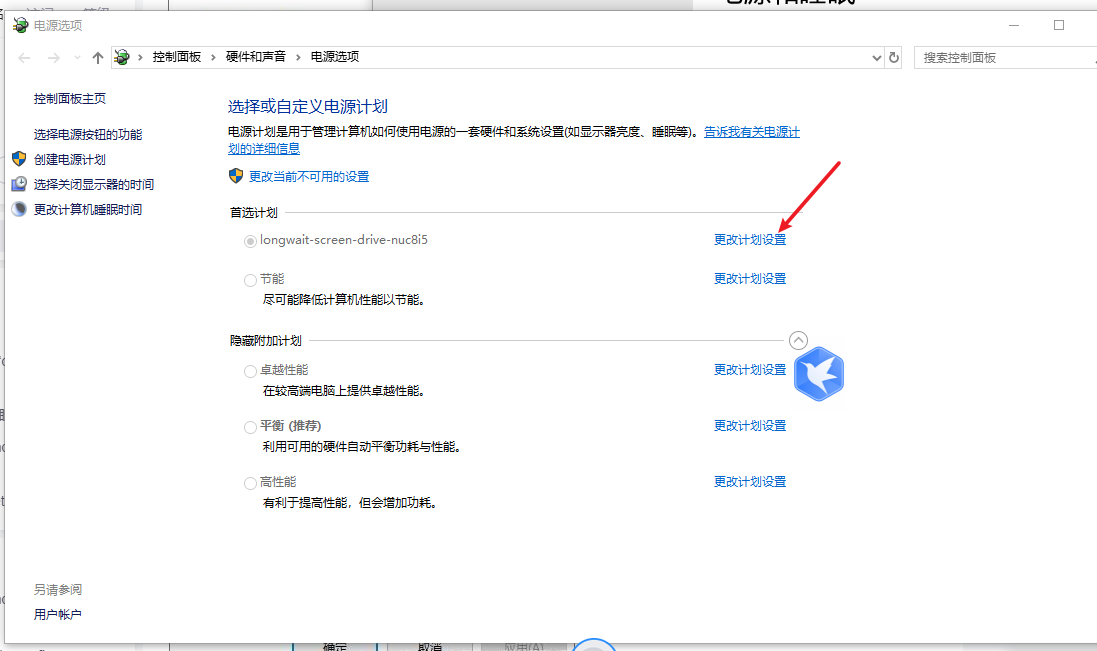The width and height of the screenshot is (1097, 651).
Task: Open 更改计划设置 for 卓越性能 plan
Action: click(750, 370)
